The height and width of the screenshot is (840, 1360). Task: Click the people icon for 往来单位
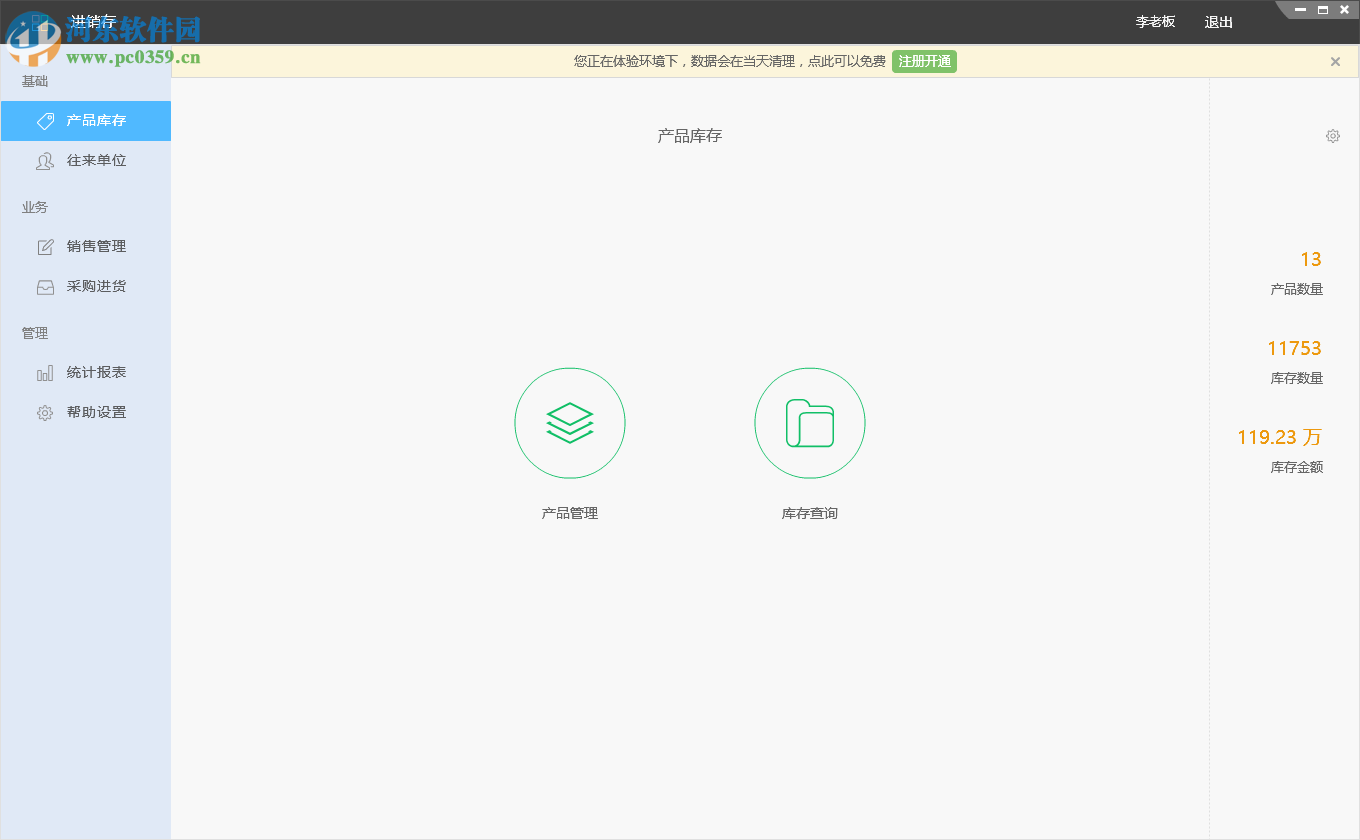tap(45, 161)
